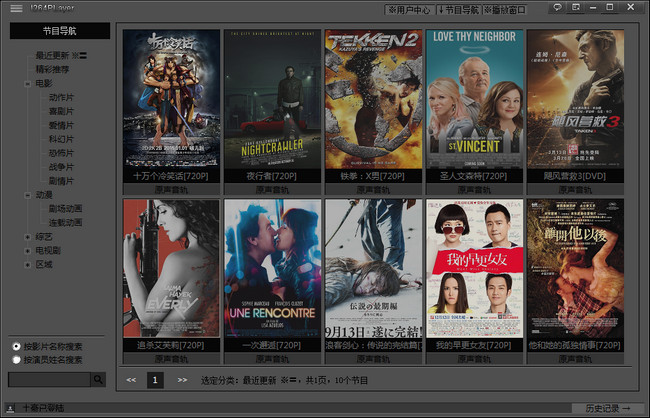Click the 综艺 tree label

coord(44,237)
